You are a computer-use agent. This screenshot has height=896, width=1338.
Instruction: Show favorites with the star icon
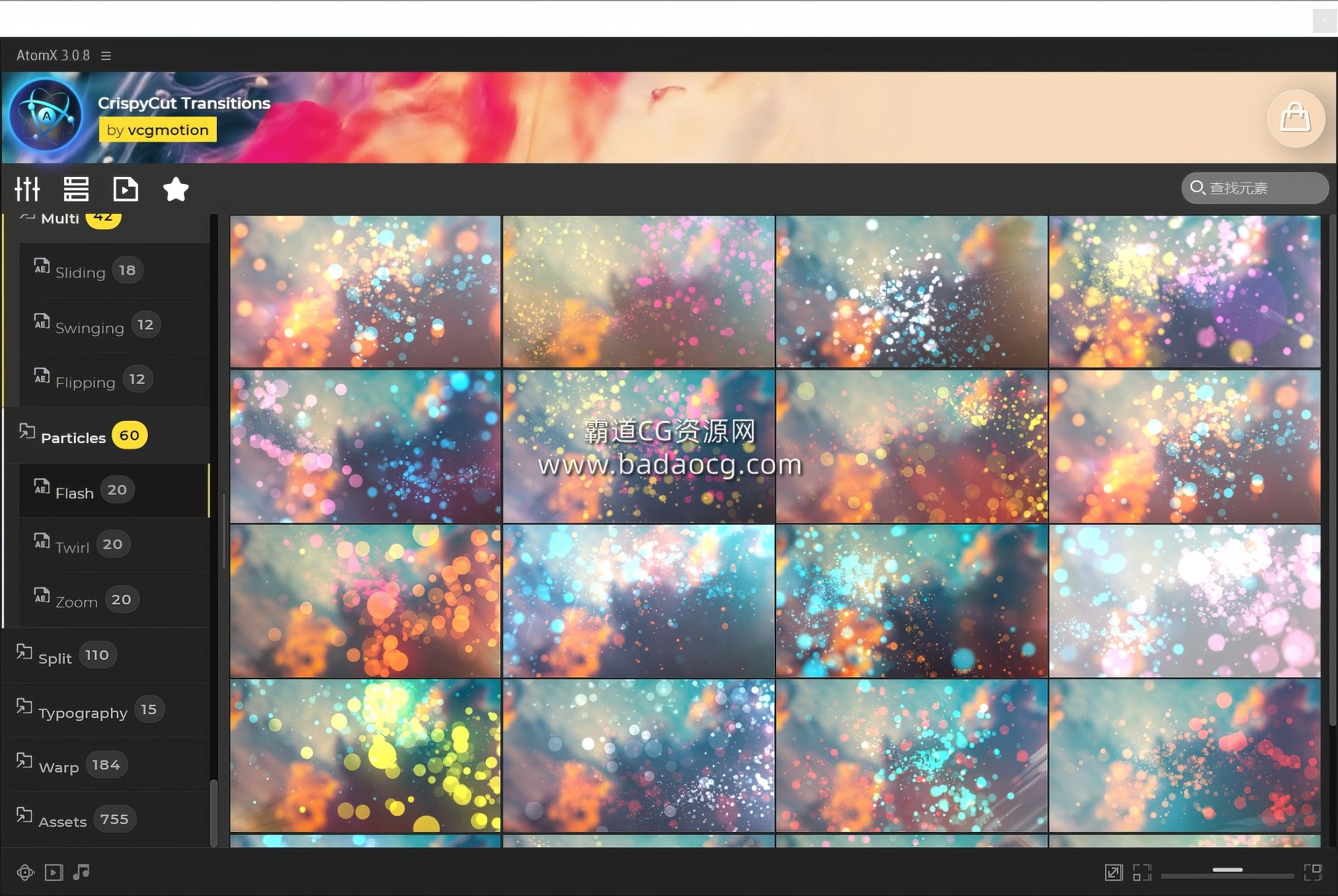tap(176, 189)
